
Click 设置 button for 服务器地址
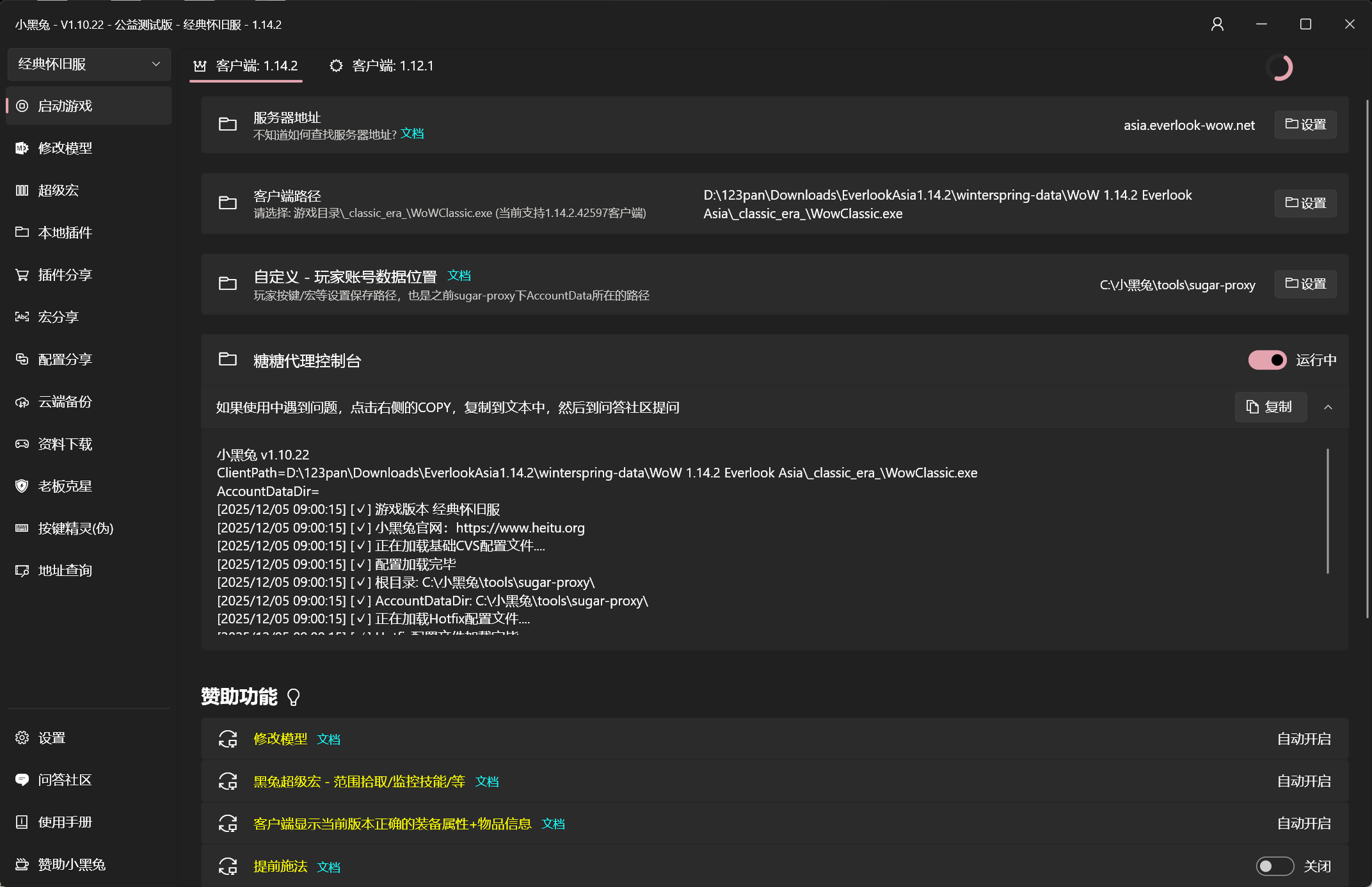(1305, 125)
